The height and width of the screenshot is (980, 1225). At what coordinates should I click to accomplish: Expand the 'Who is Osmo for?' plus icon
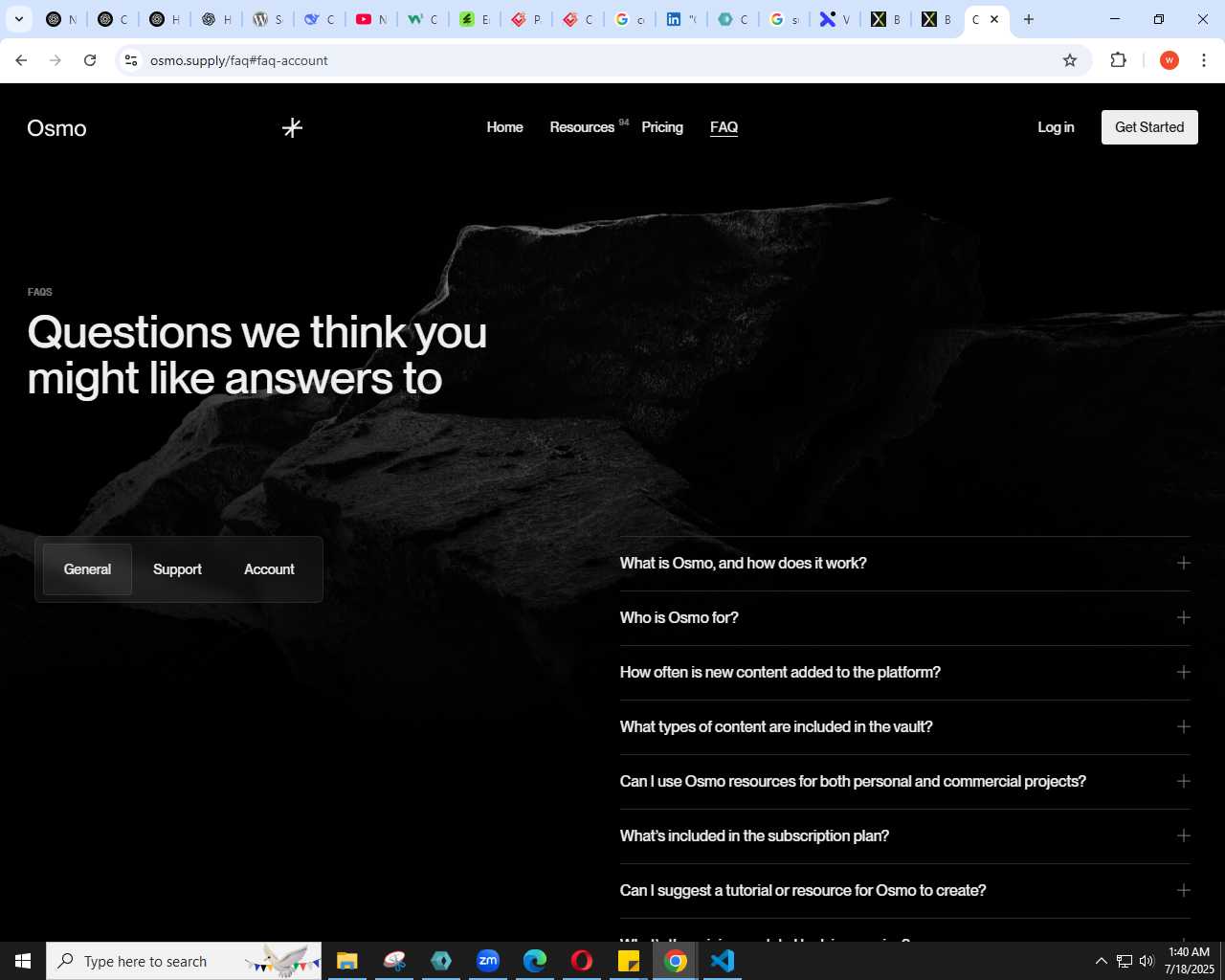coord(1184,617)
